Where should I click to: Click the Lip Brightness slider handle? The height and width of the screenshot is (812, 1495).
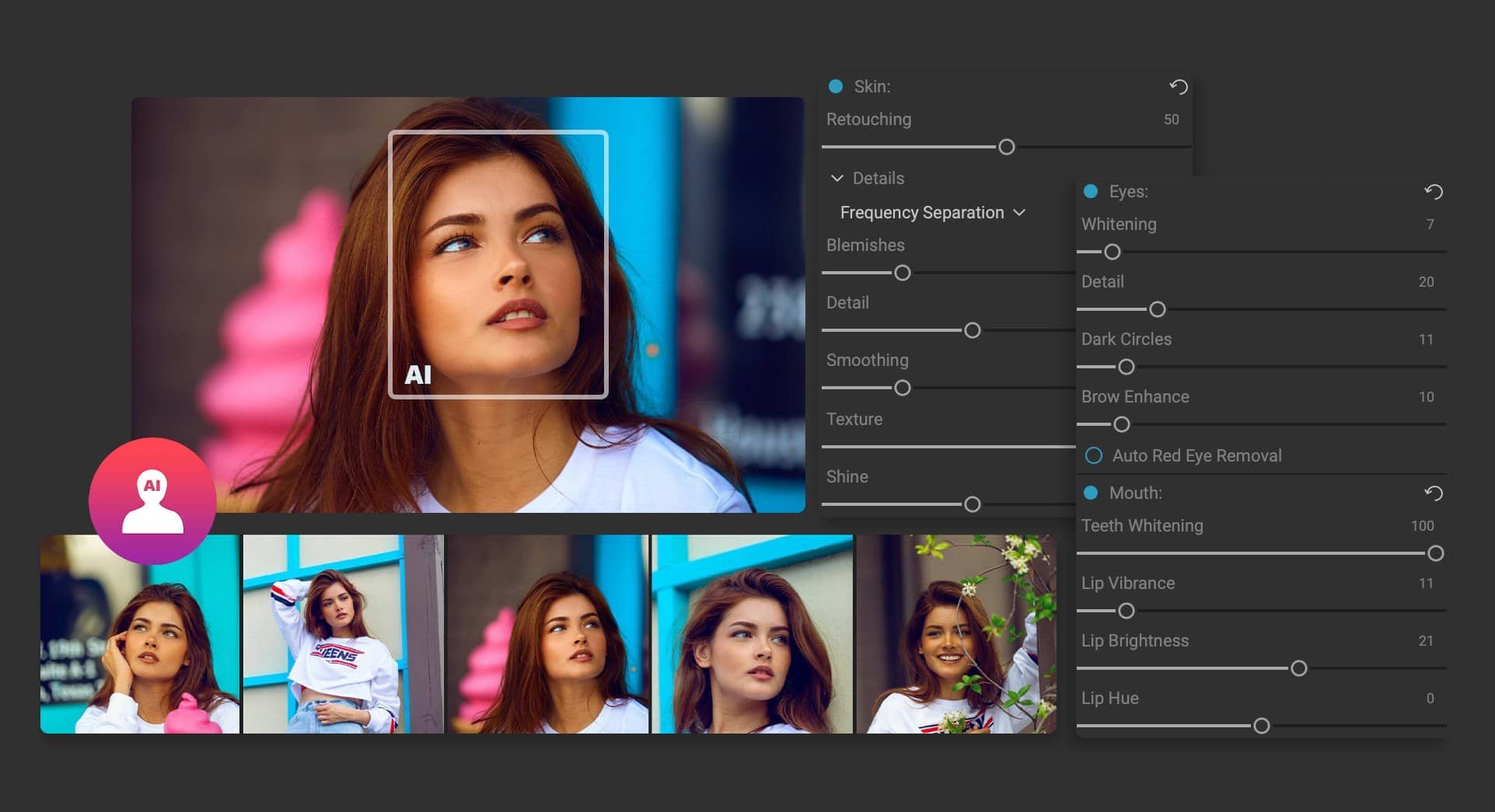click(x=1299, y=668)
